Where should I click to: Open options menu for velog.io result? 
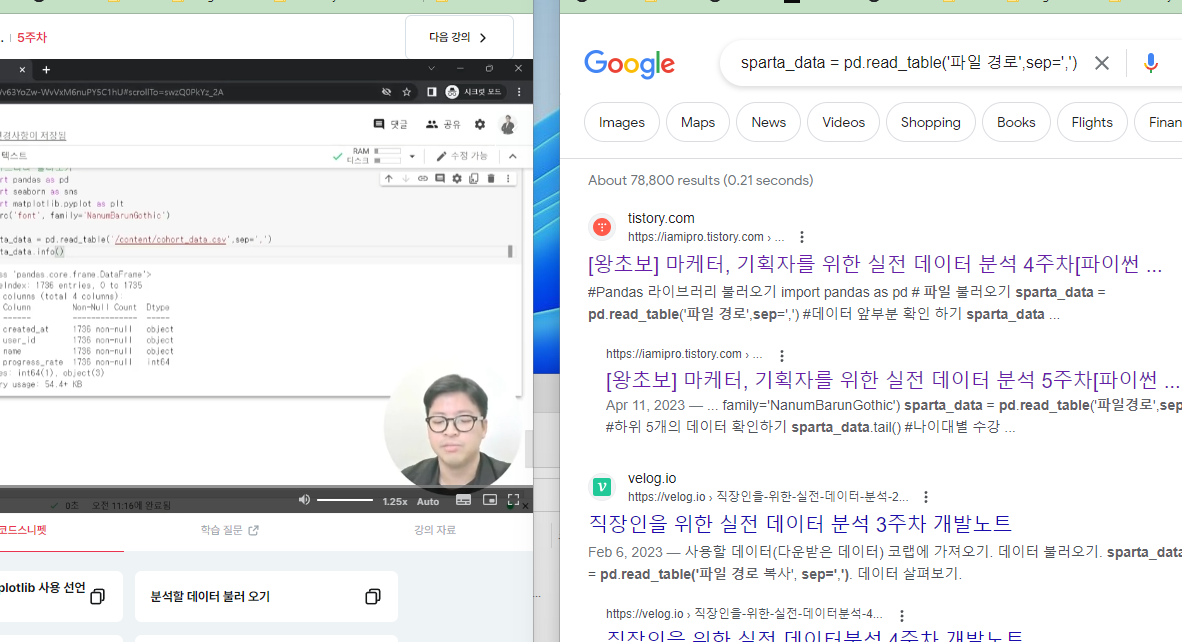pos(926,497)
